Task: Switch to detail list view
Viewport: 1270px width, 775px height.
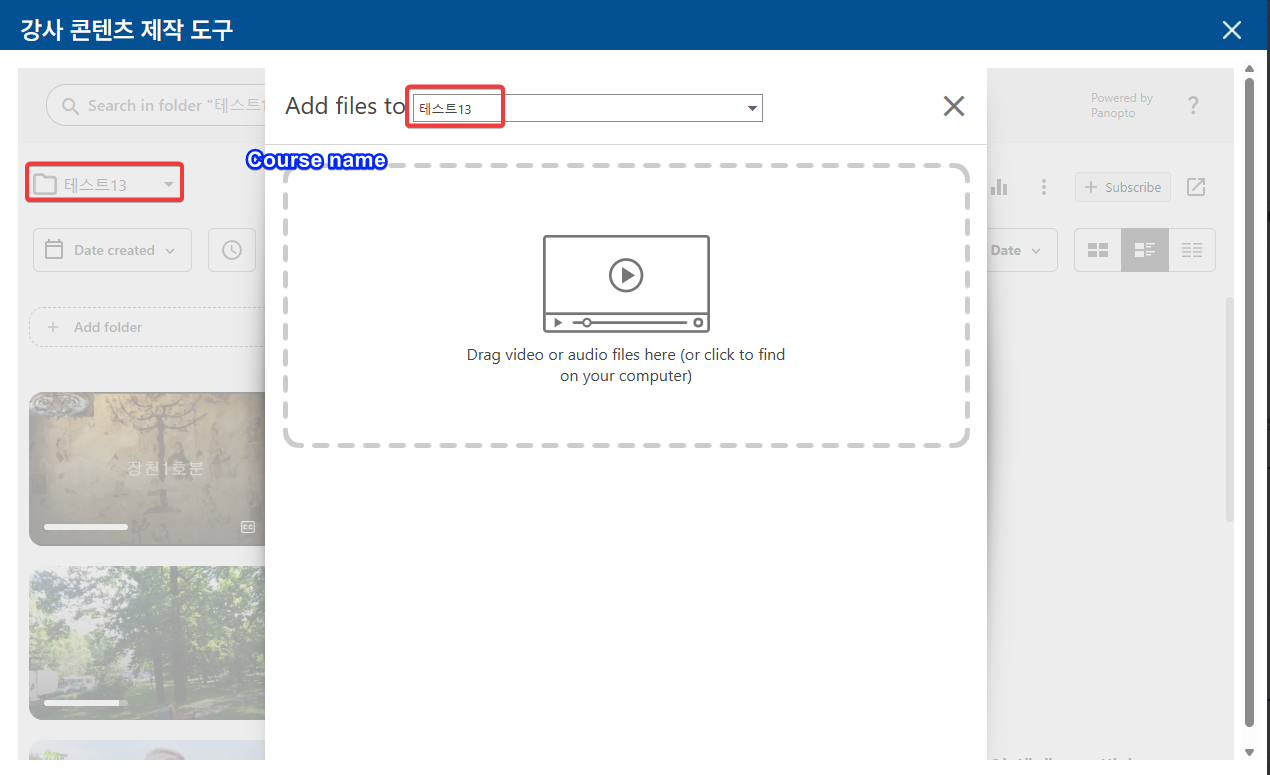Action: [x=1145, y=250]
